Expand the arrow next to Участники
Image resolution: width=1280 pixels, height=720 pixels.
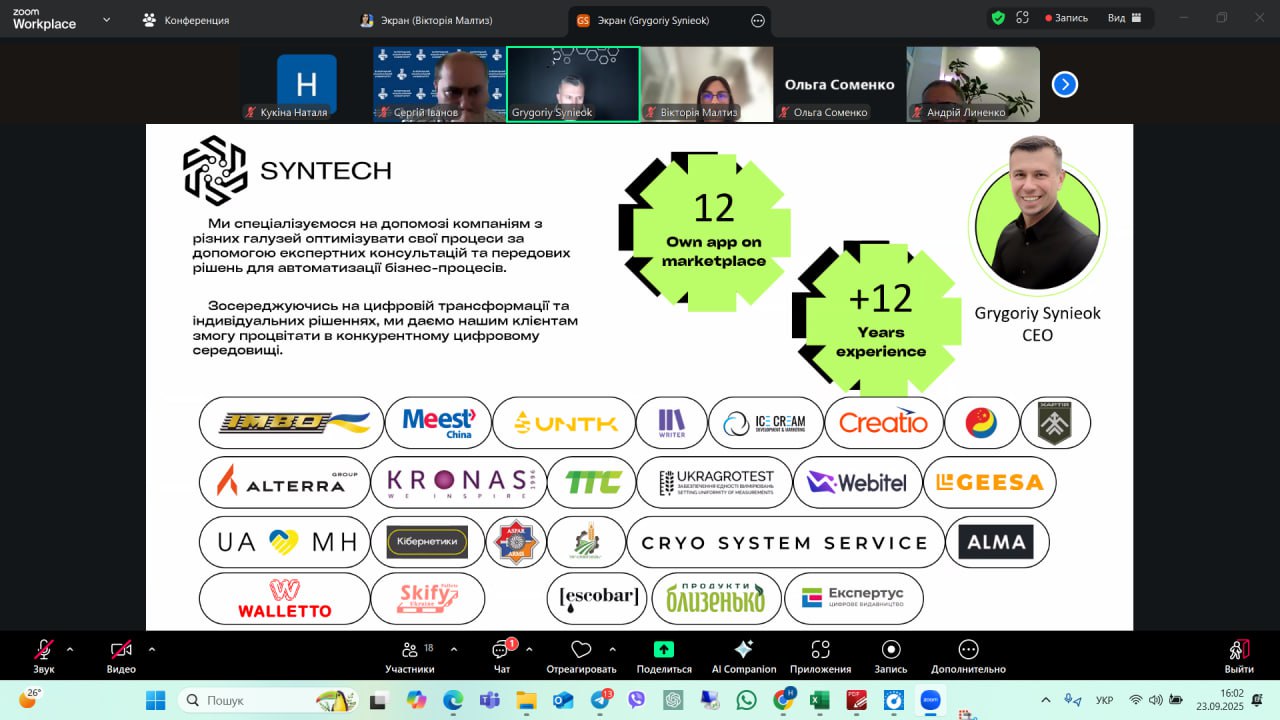tap(454, 649)
